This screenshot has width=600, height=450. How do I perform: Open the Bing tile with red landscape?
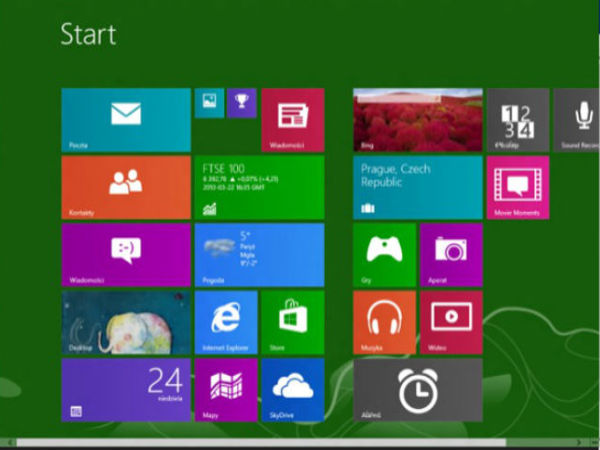click(418, 120)
